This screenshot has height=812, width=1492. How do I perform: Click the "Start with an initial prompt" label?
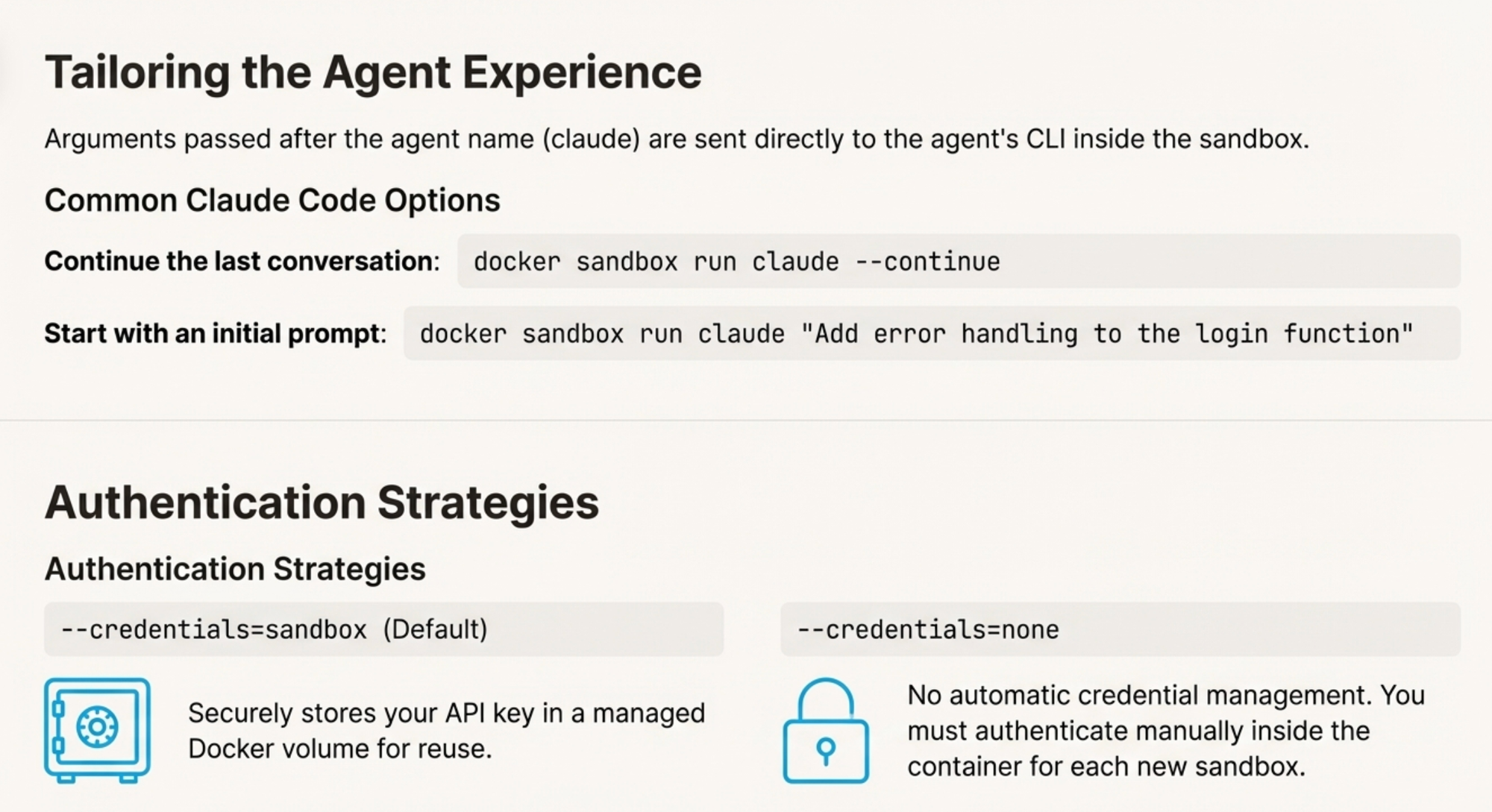point(216,333)
